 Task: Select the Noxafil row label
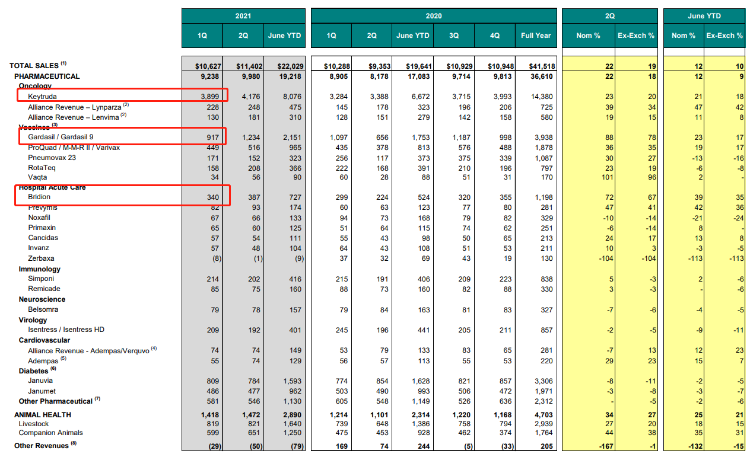tap(39, 217)
